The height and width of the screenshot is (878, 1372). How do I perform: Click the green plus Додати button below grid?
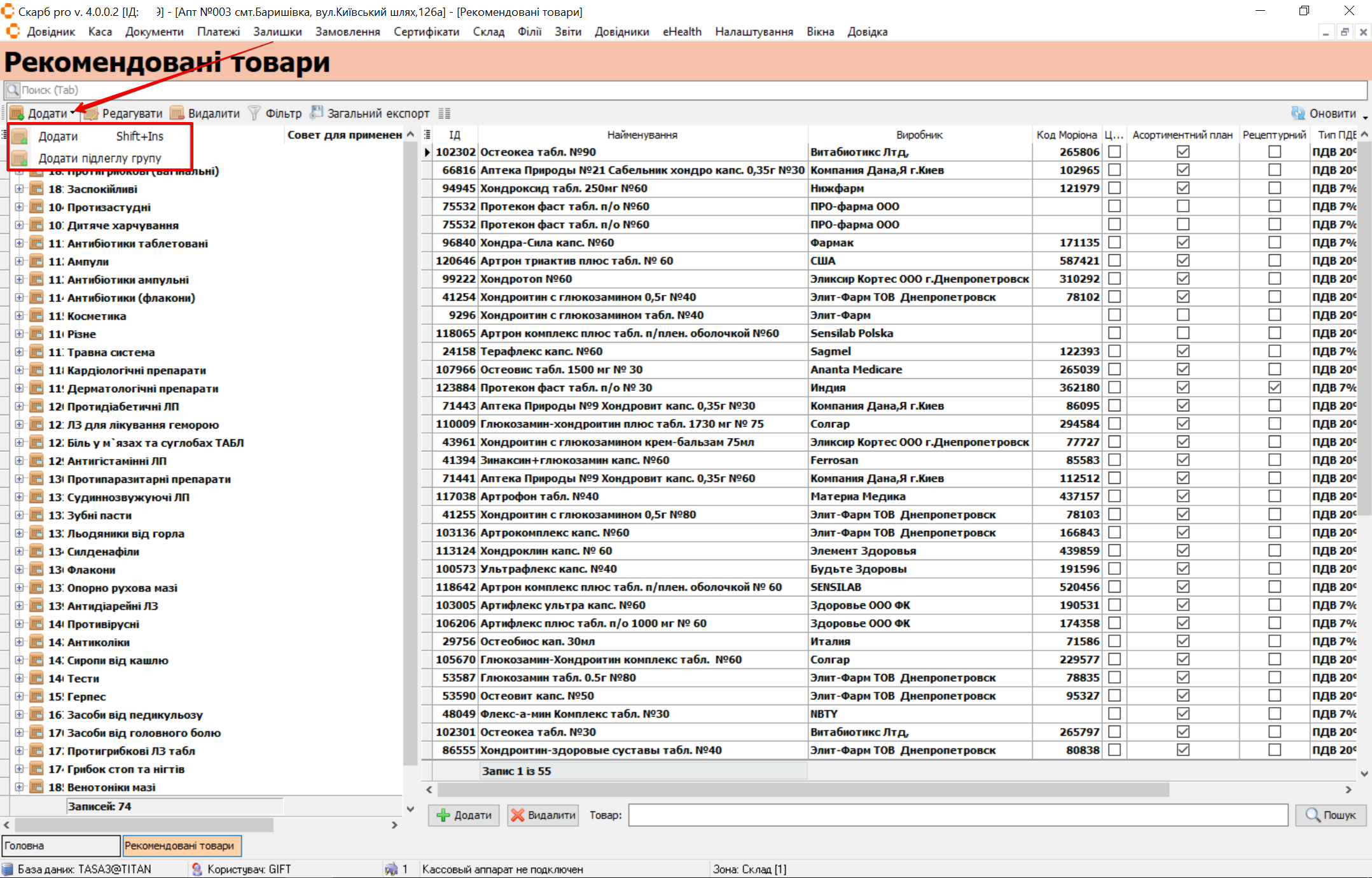tap(464, 815)
